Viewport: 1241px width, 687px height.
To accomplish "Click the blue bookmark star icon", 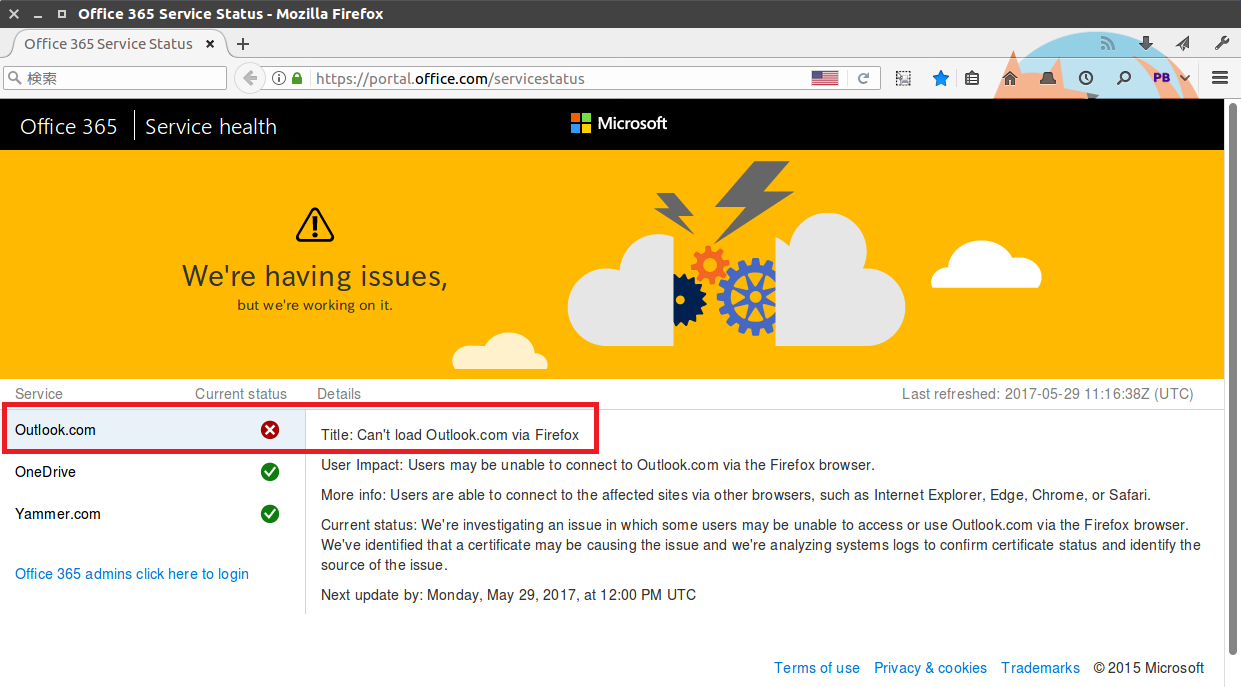I will click(941, 78).
